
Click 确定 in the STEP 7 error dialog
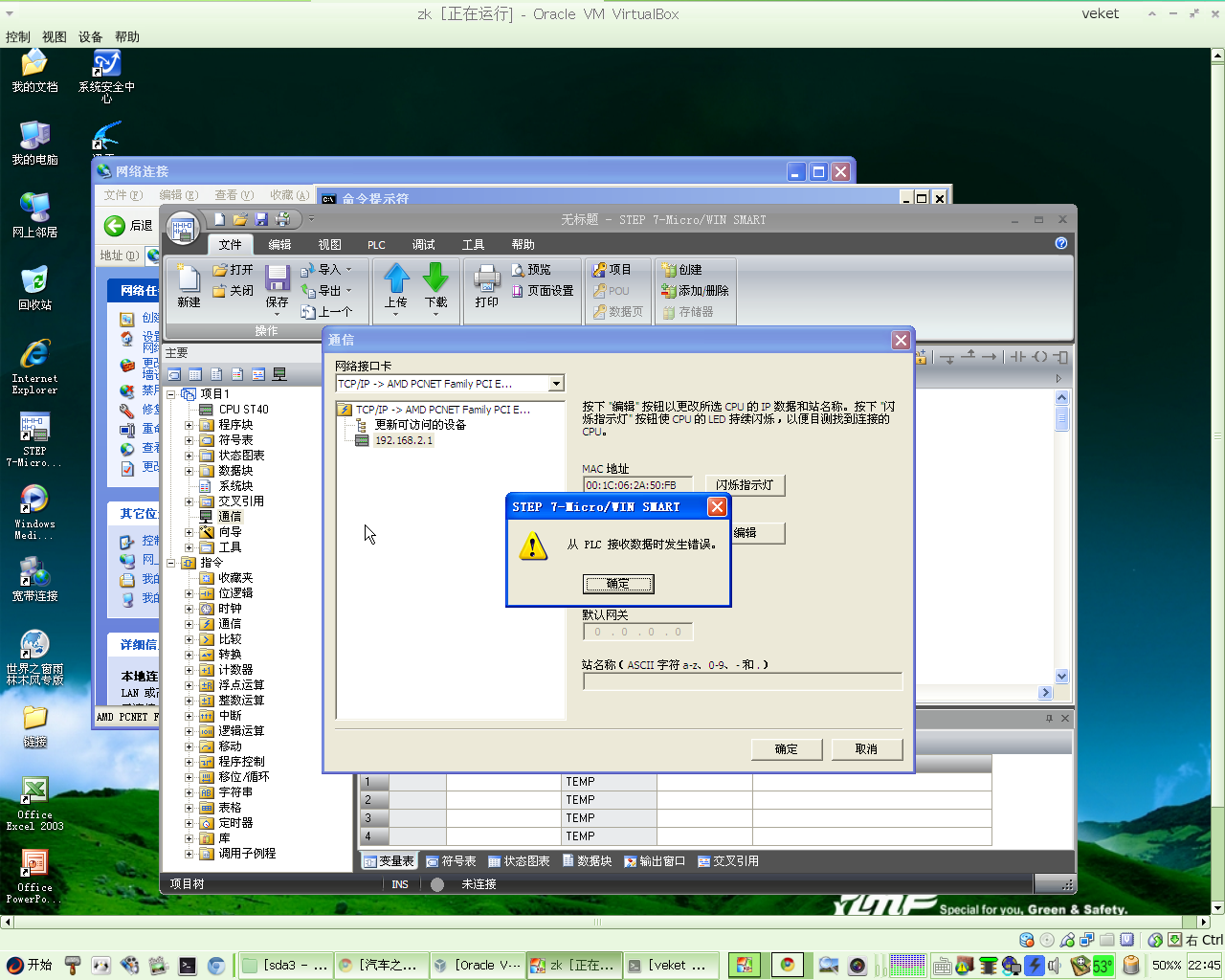[618, 584]
